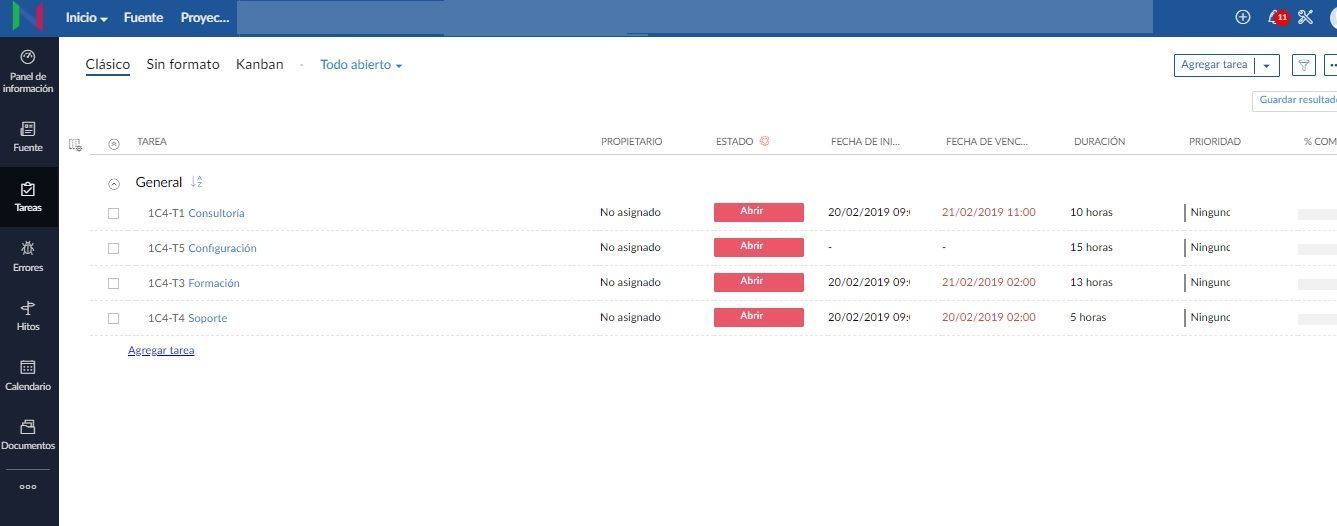This screenshot has height=526, width=1337.
Task: Open the Calendario view
Action: [x=28, y=375]
